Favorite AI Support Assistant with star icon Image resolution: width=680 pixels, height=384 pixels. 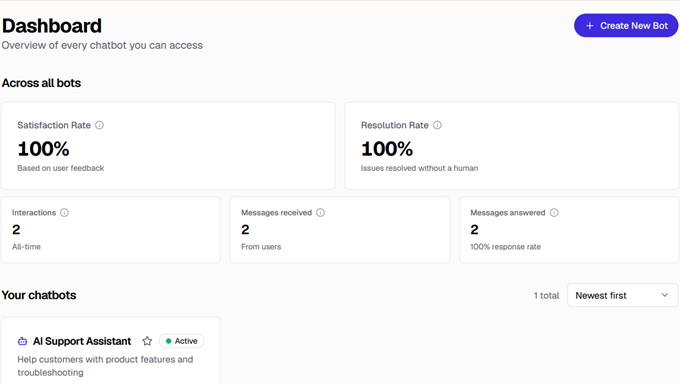[x=147, y=341]
